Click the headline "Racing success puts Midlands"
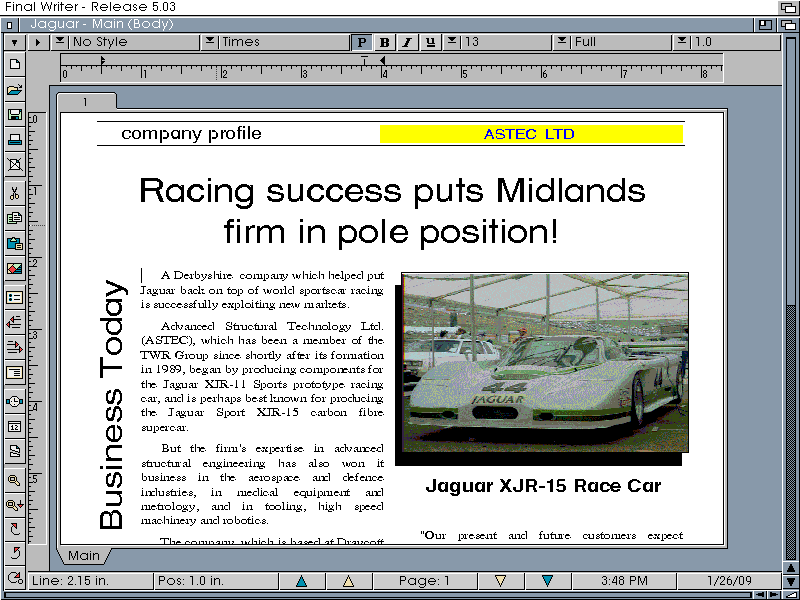The height and width of the screenshot is (600, 800). coord(392,191)
